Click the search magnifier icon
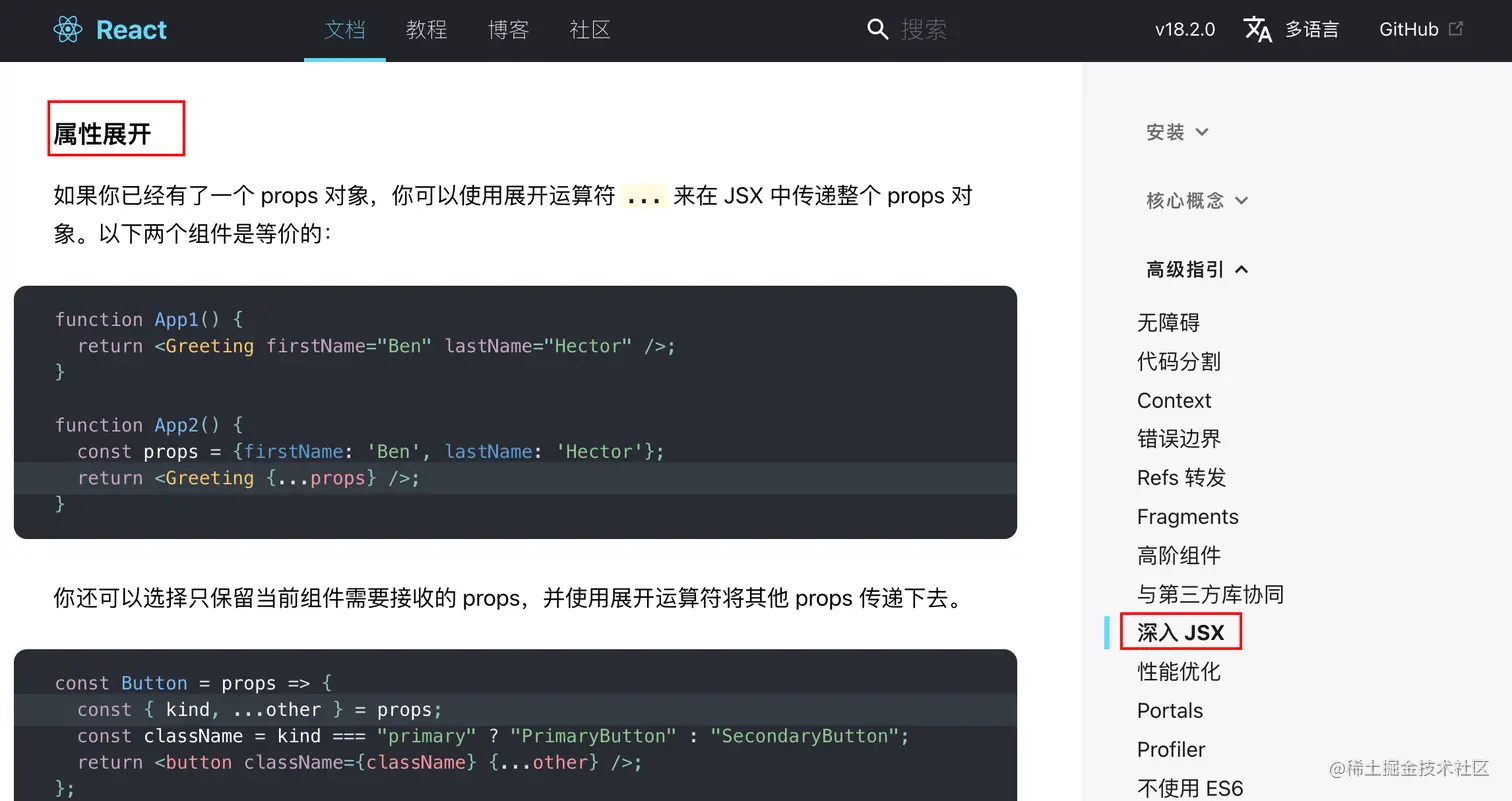1512x801 pixels. (877, 30)
